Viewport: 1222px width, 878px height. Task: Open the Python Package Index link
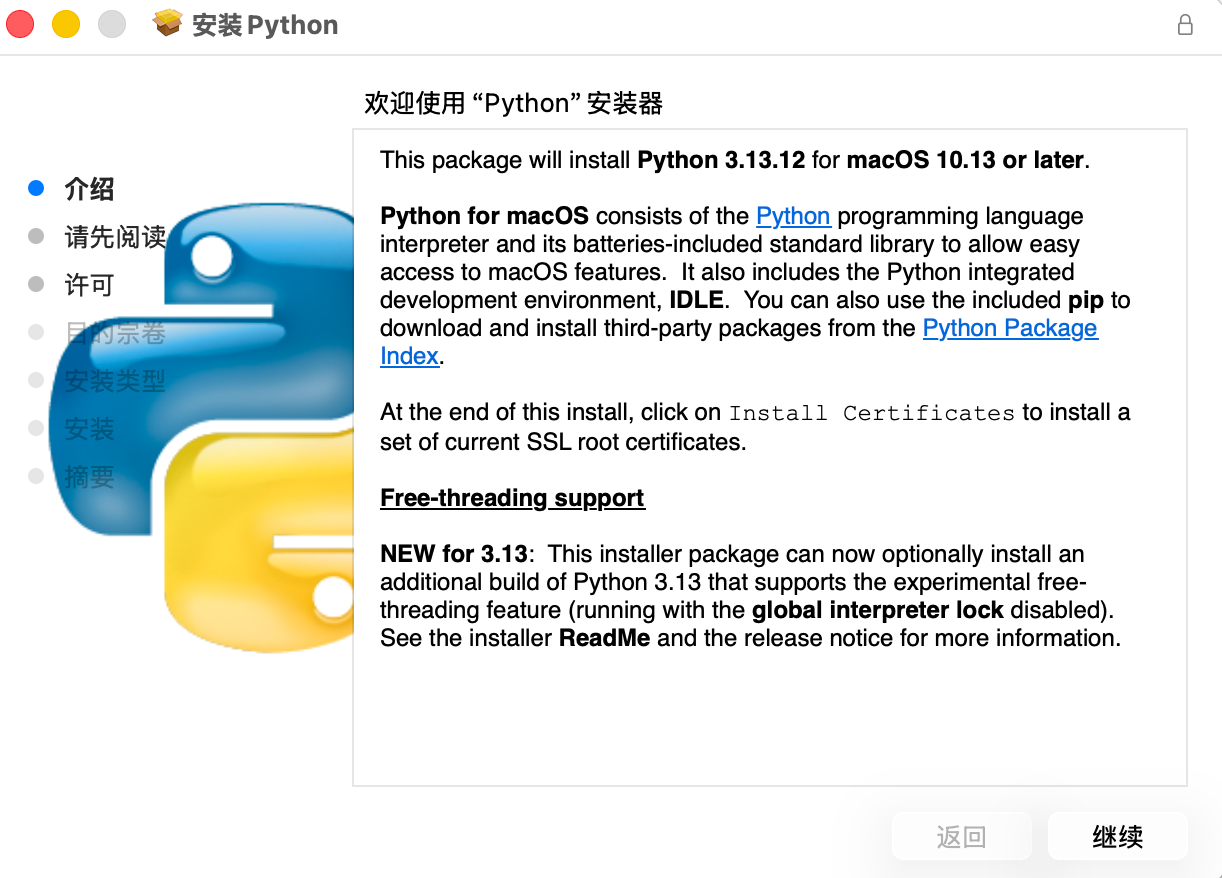1009,328
